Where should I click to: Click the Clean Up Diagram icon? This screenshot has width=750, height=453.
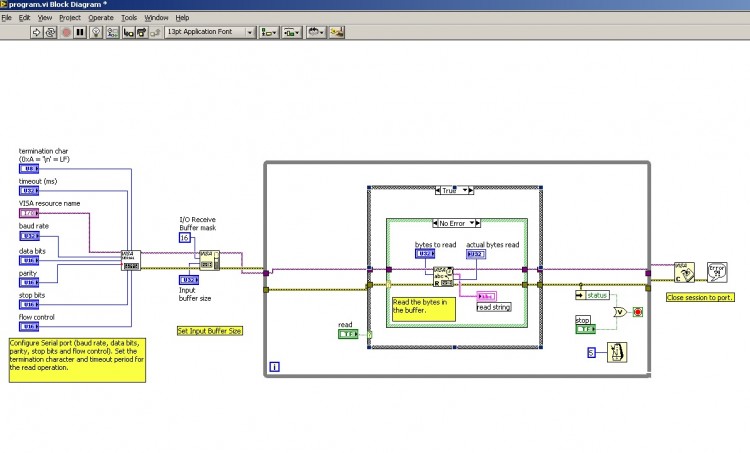[337, 32]
